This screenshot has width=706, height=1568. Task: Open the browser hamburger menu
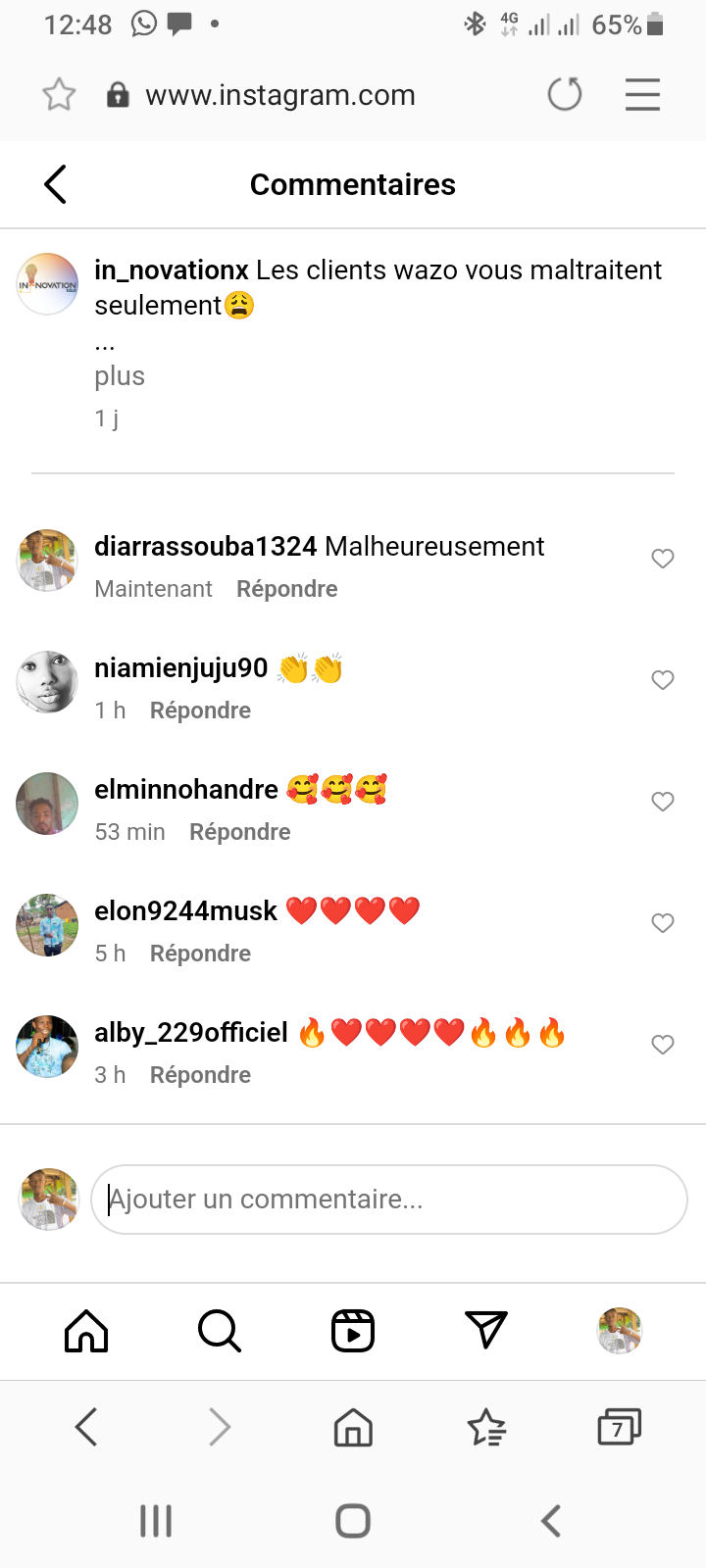tap(642, 95)
